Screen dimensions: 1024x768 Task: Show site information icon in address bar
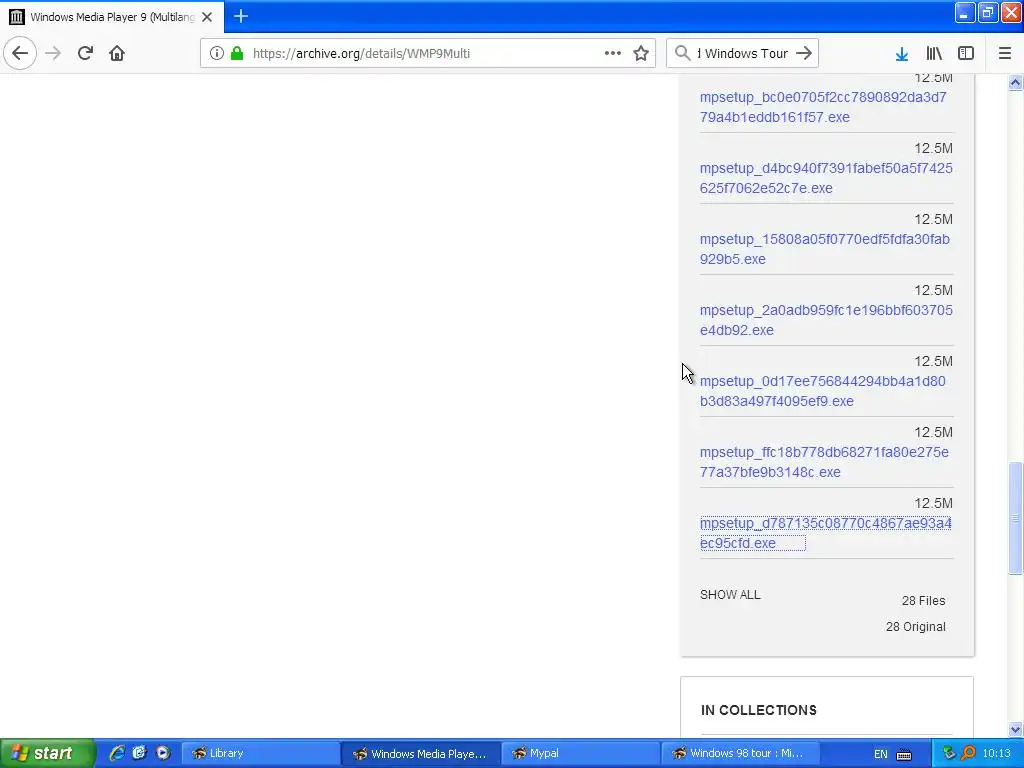pos(216,53)
